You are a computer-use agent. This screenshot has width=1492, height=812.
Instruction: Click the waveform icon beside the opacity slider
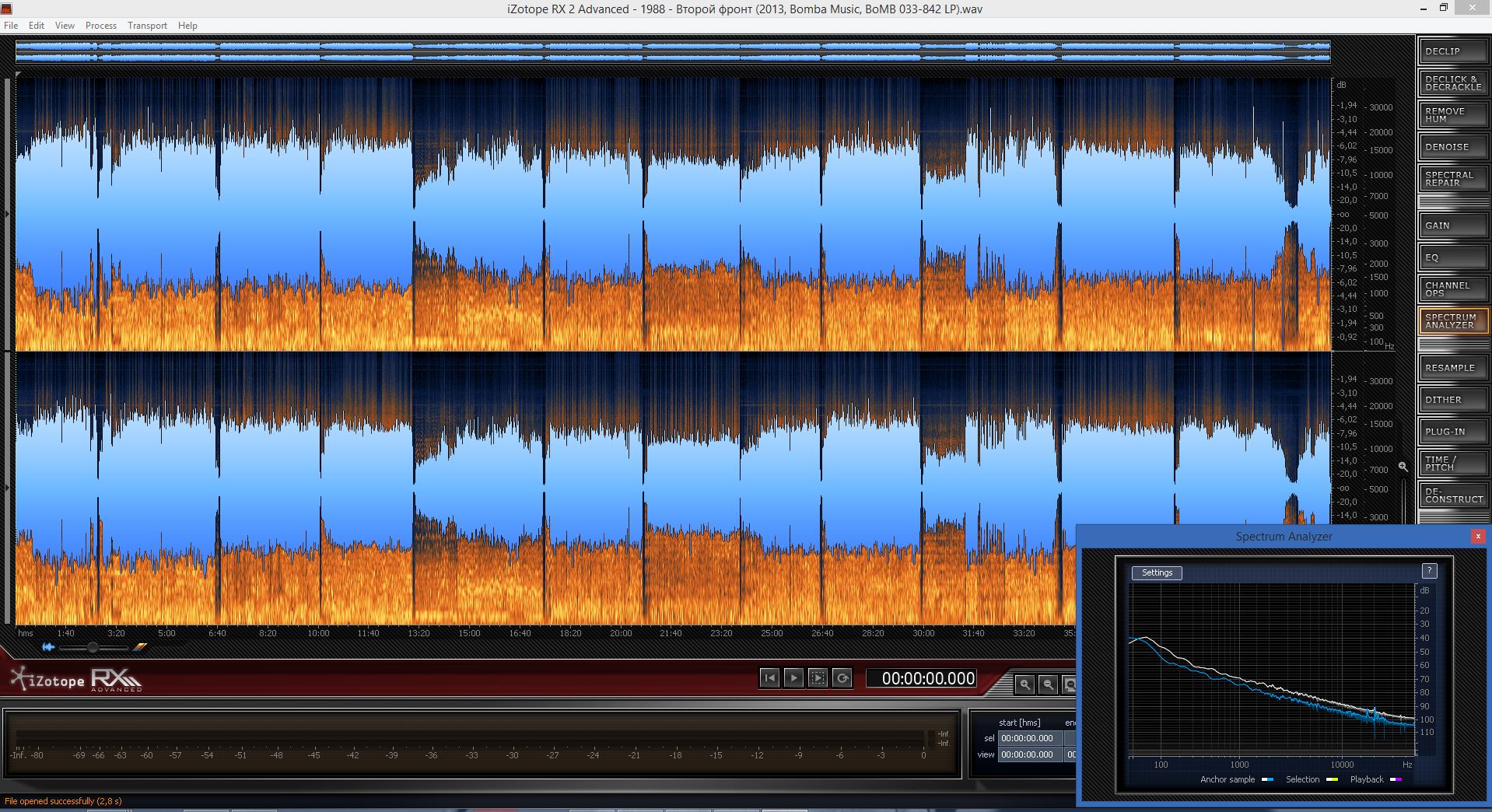point(48,647)
